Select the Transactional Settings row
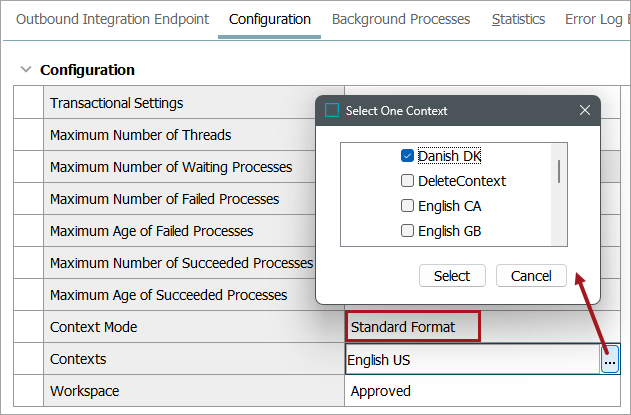This screenshot has width=631, height=415. [116, 103]
